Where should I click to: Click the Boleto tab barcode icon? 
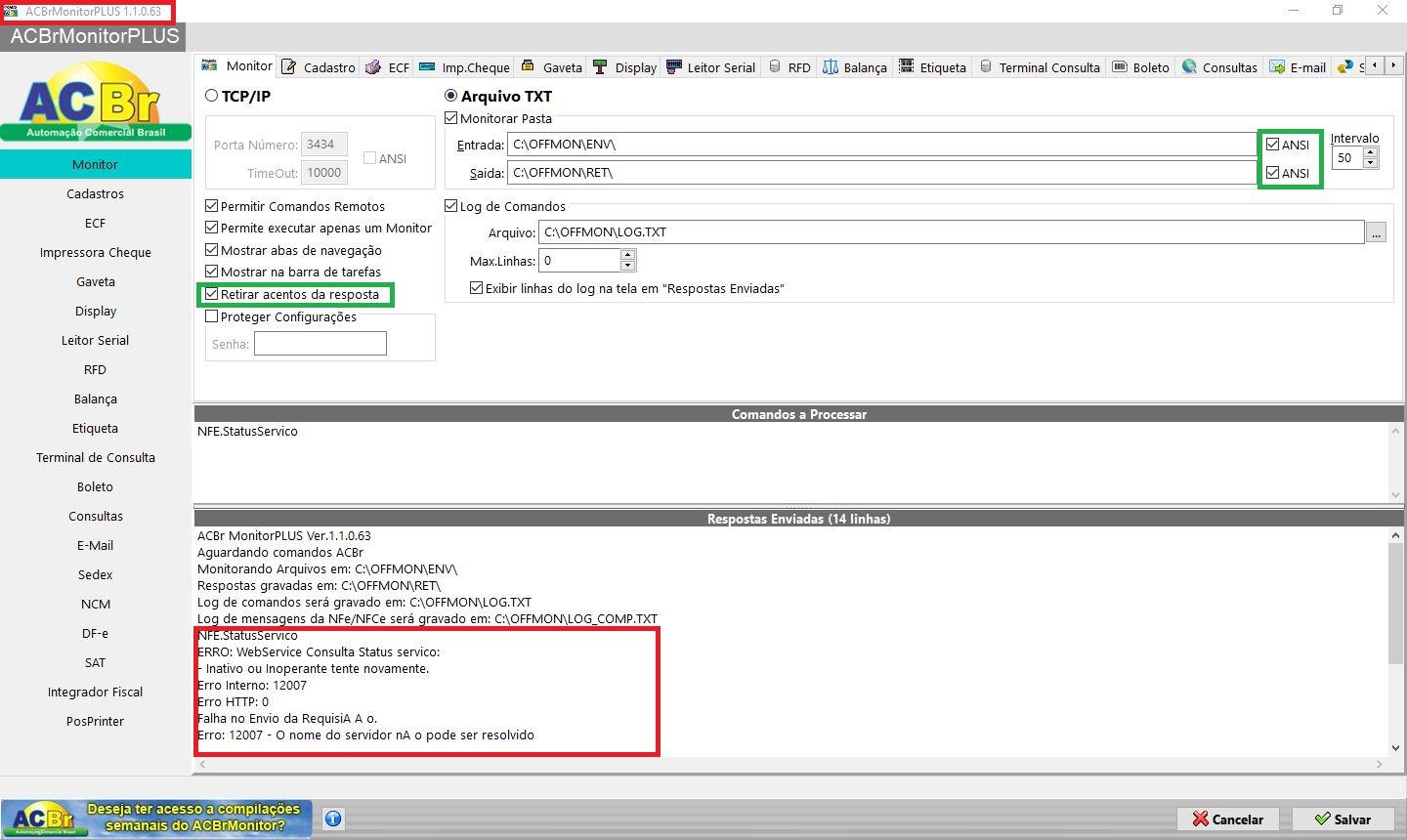pos(1119,66)
